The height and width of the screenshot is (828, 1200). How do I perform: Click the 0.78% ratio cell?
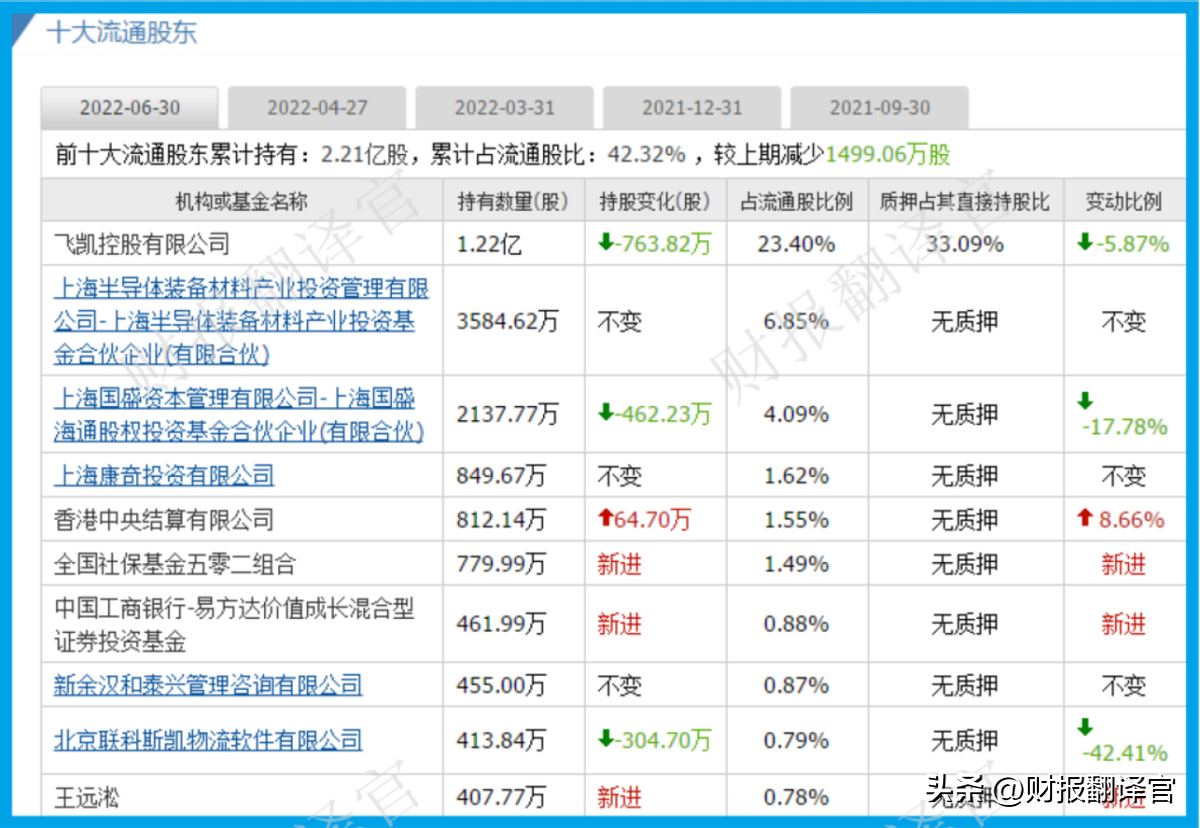796,797
